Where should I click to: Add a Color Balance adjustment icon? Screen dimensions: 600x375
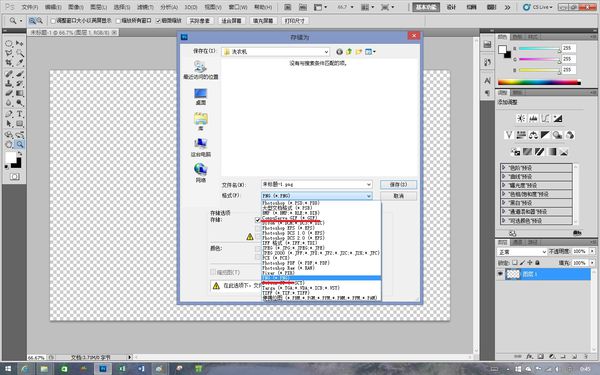coord(533,135)
